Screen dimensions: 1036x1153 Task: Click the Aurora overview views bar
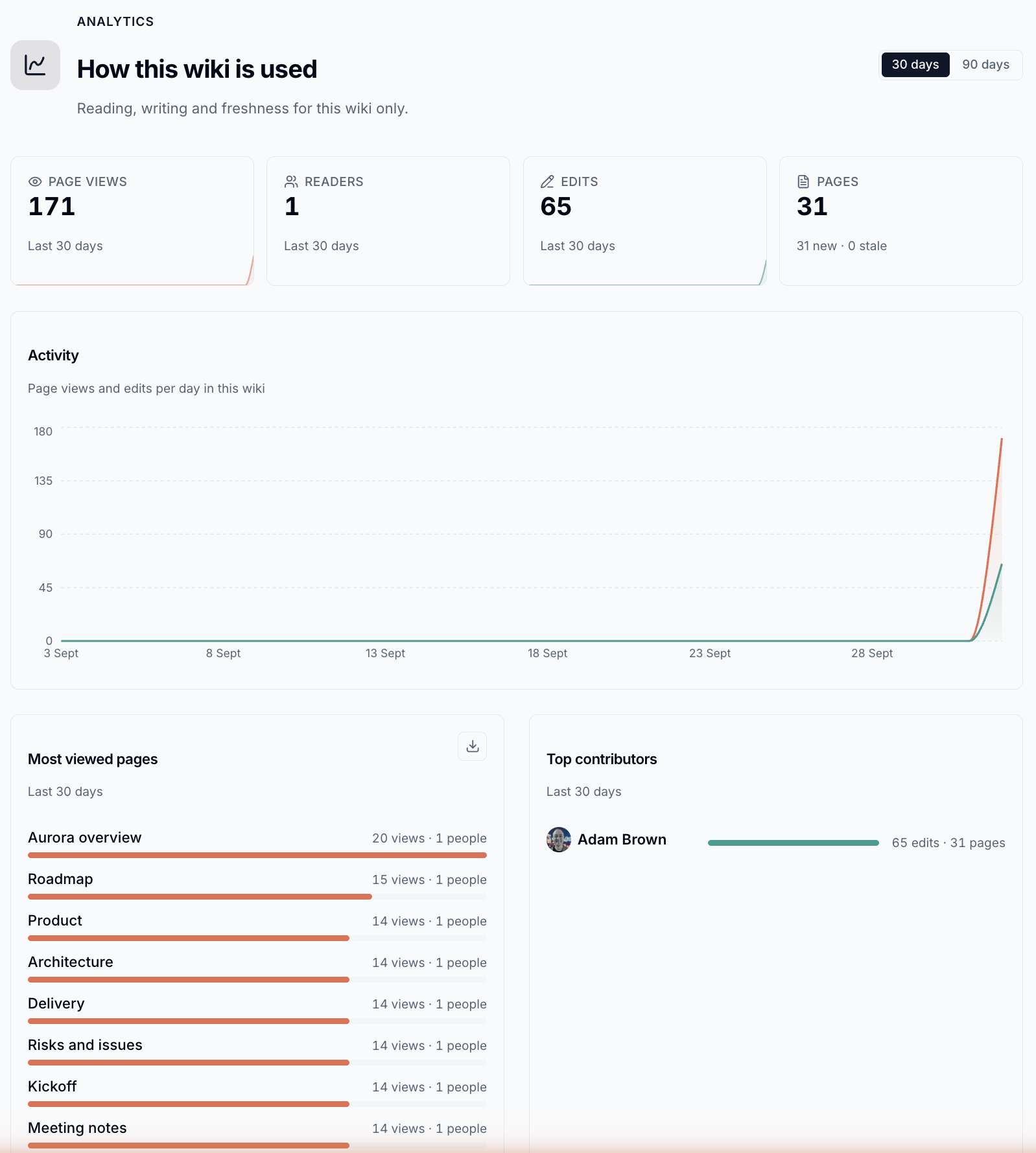[257, 856]
